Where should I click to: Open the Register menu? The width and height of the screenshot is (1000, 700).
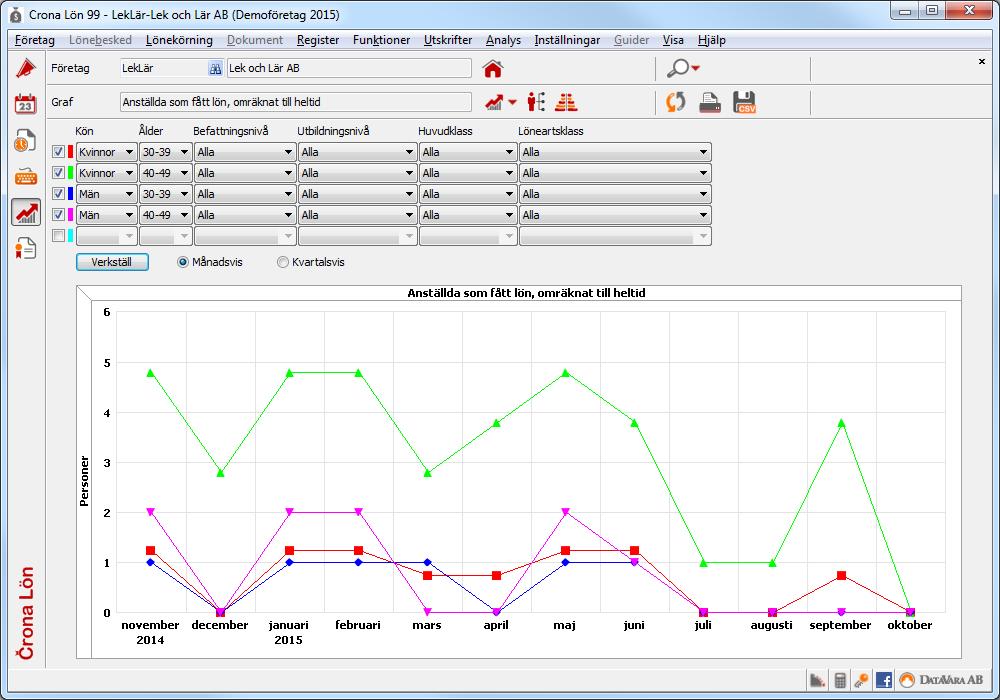[x=318, y=40]
